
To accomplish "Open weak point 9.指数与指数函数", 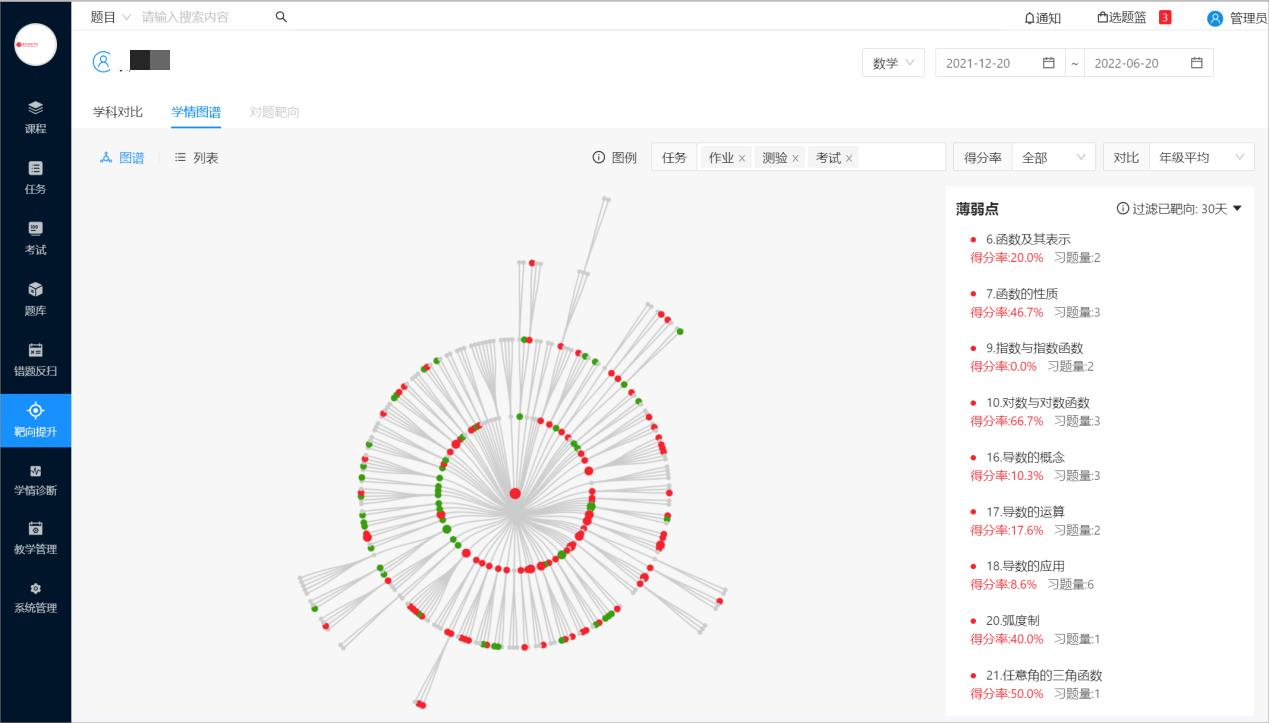I will coord(1034,348).
